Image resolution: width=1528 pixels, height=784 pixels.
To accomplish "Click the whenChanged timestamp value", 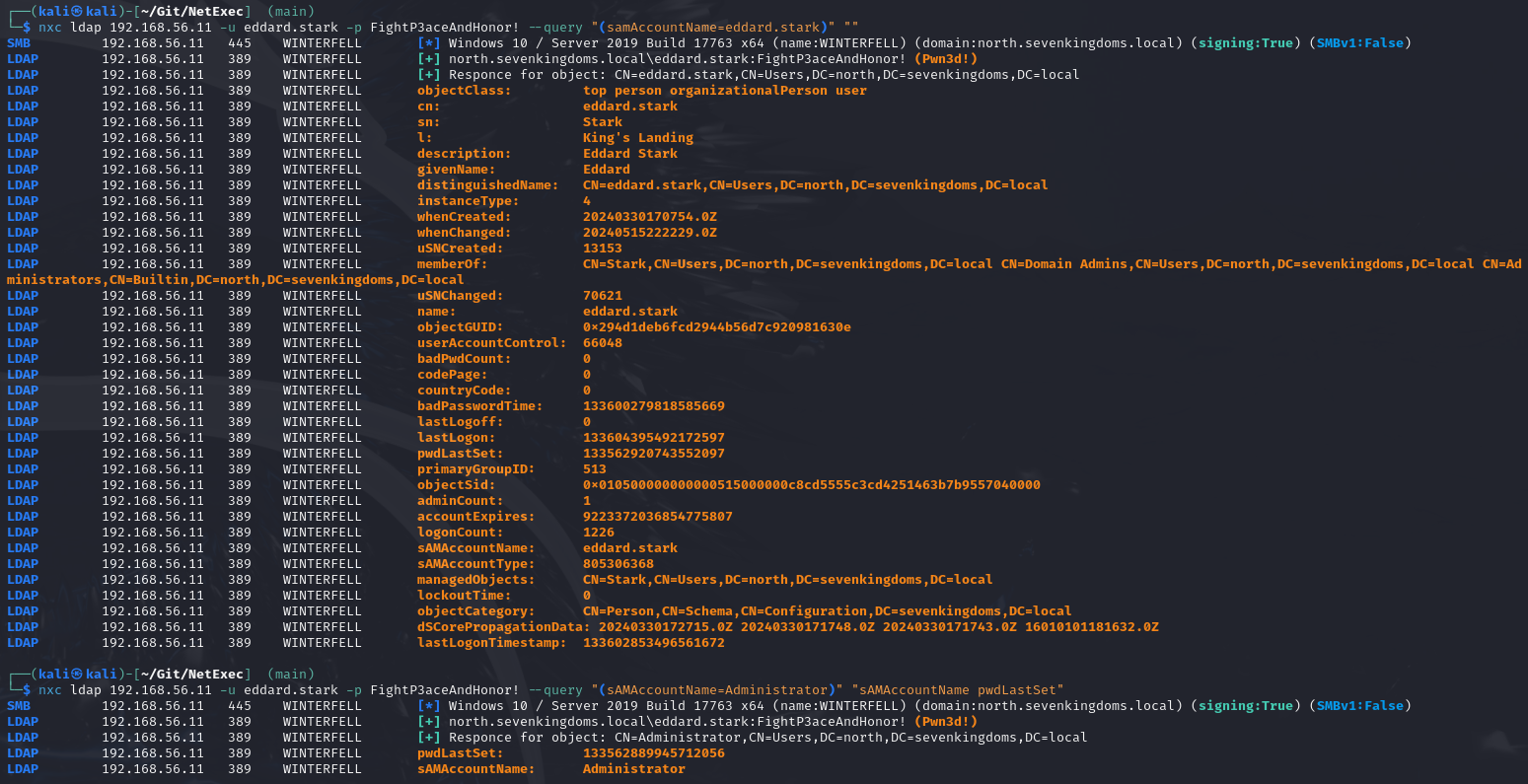I will click(649, 232).
